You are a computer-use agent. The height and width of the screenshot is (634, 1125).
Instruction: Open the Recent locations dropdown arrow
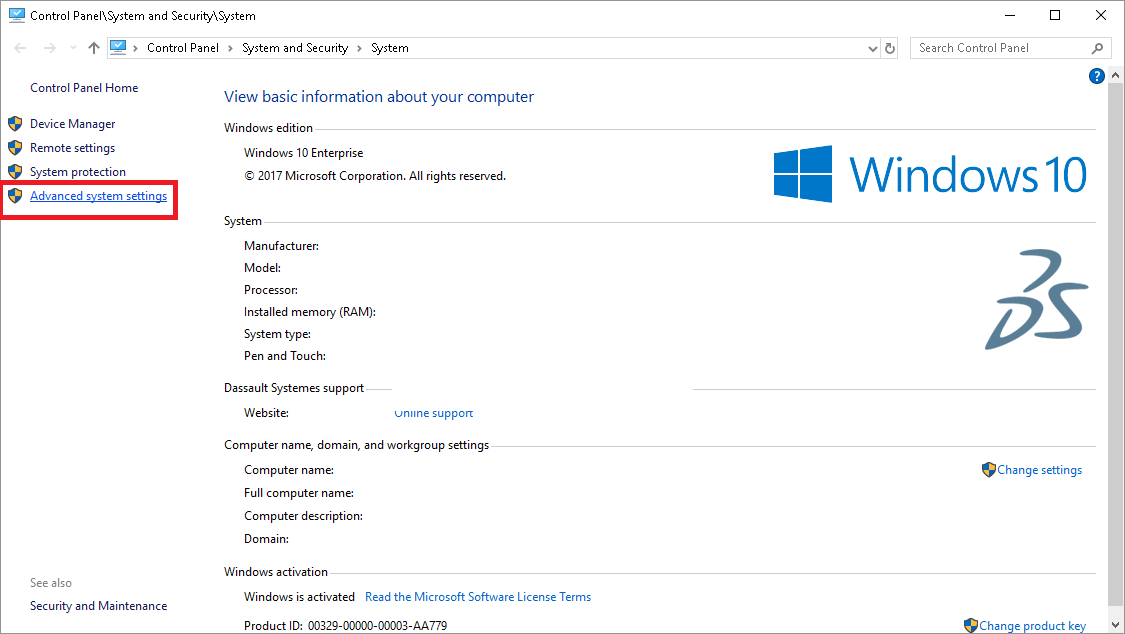coord(73,48)
